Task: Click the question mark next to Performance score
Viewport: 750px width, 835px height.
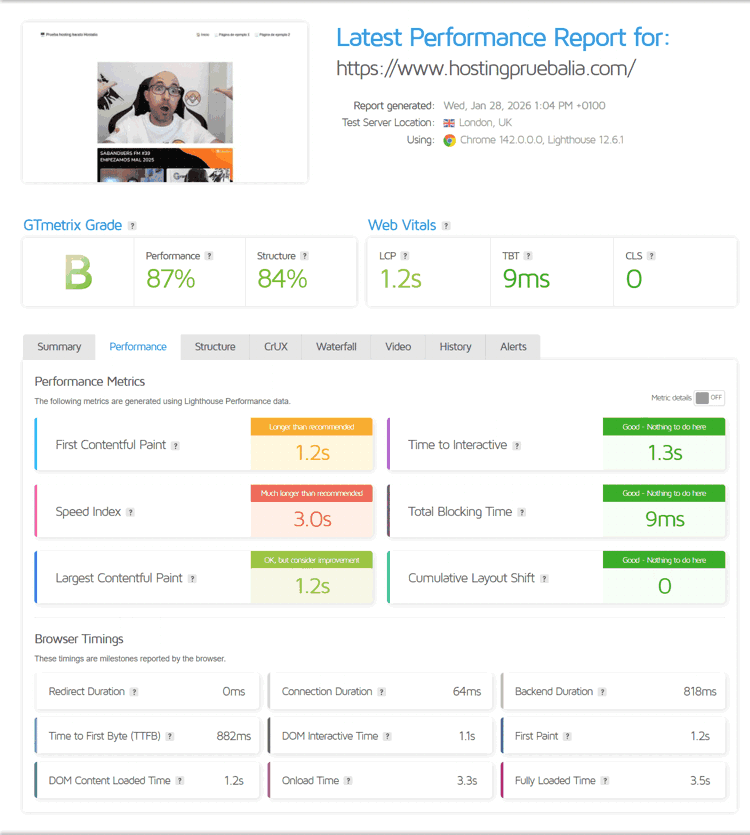Action: pos(209,256)
